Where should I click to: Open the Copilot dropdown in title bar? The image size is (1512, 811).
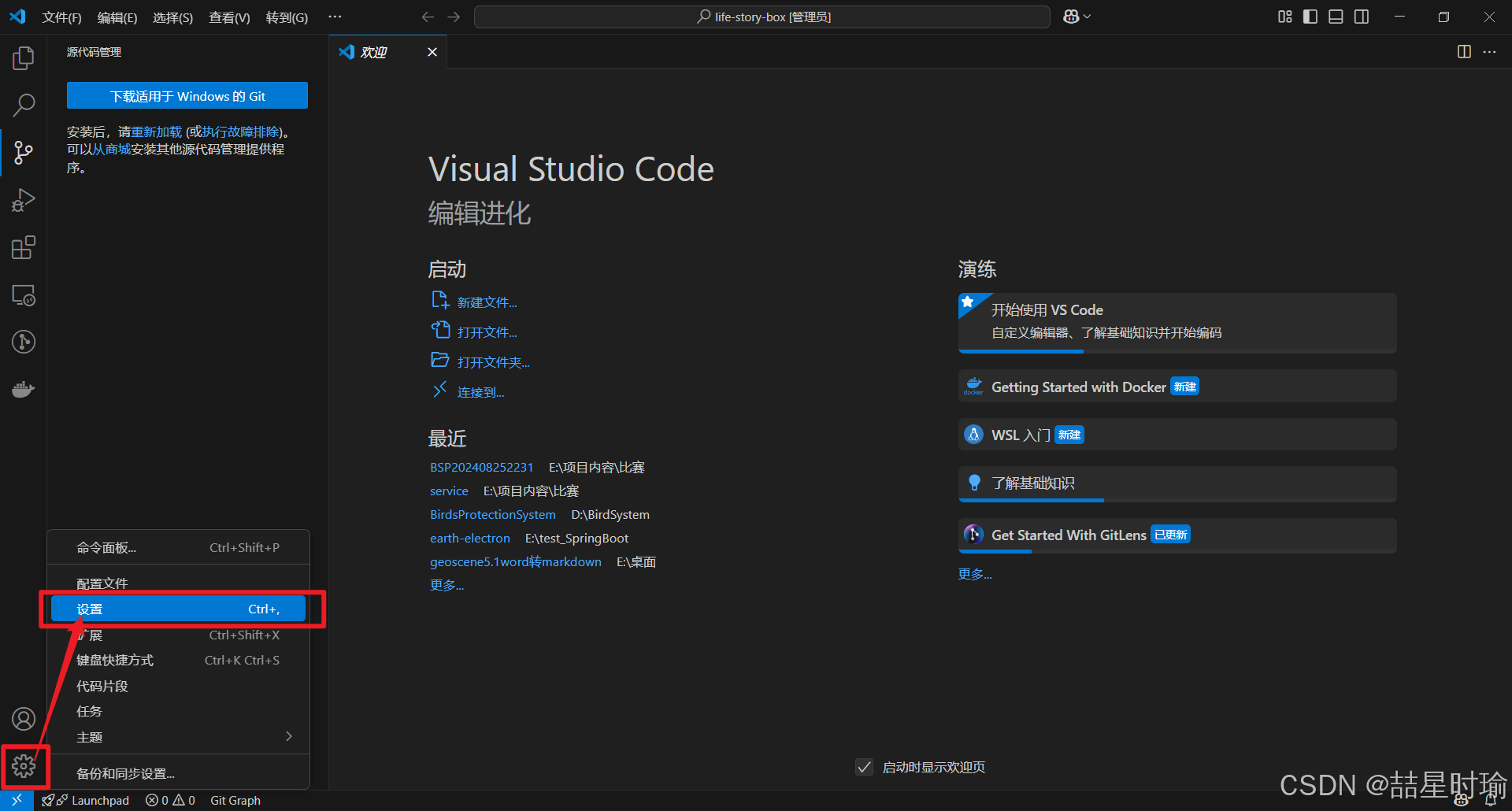click(x=1077, y=17)
